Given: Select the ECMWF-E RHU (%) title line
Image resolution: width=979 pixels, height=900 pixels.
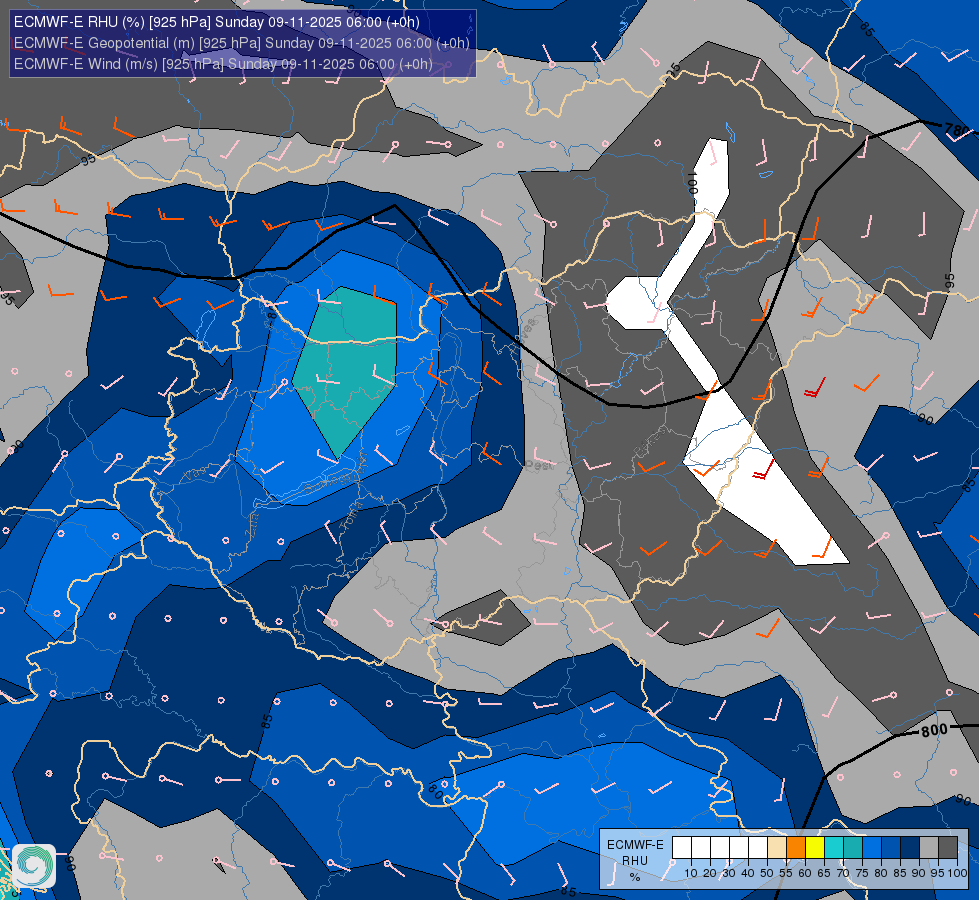Looking at the screenshot, I should (217, 22).
